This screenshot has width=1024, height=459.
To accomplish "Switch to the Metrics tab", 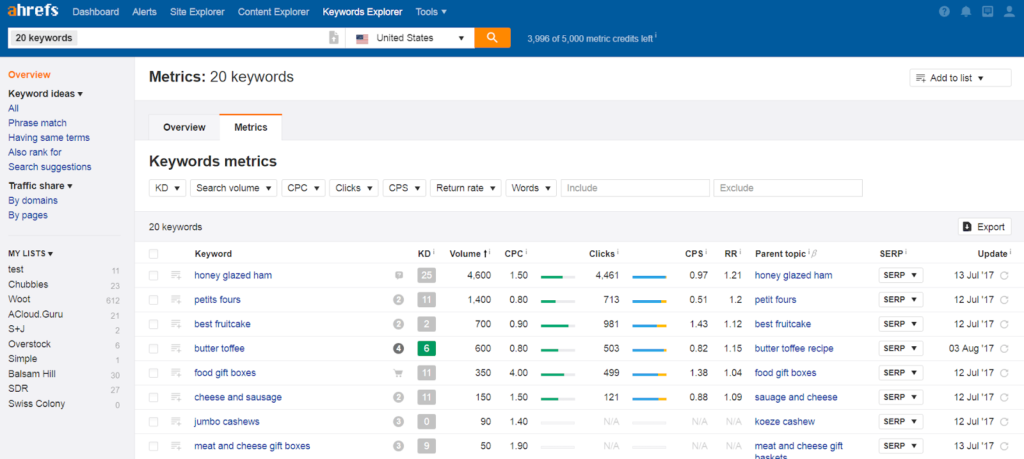I will tap(251, 127).
